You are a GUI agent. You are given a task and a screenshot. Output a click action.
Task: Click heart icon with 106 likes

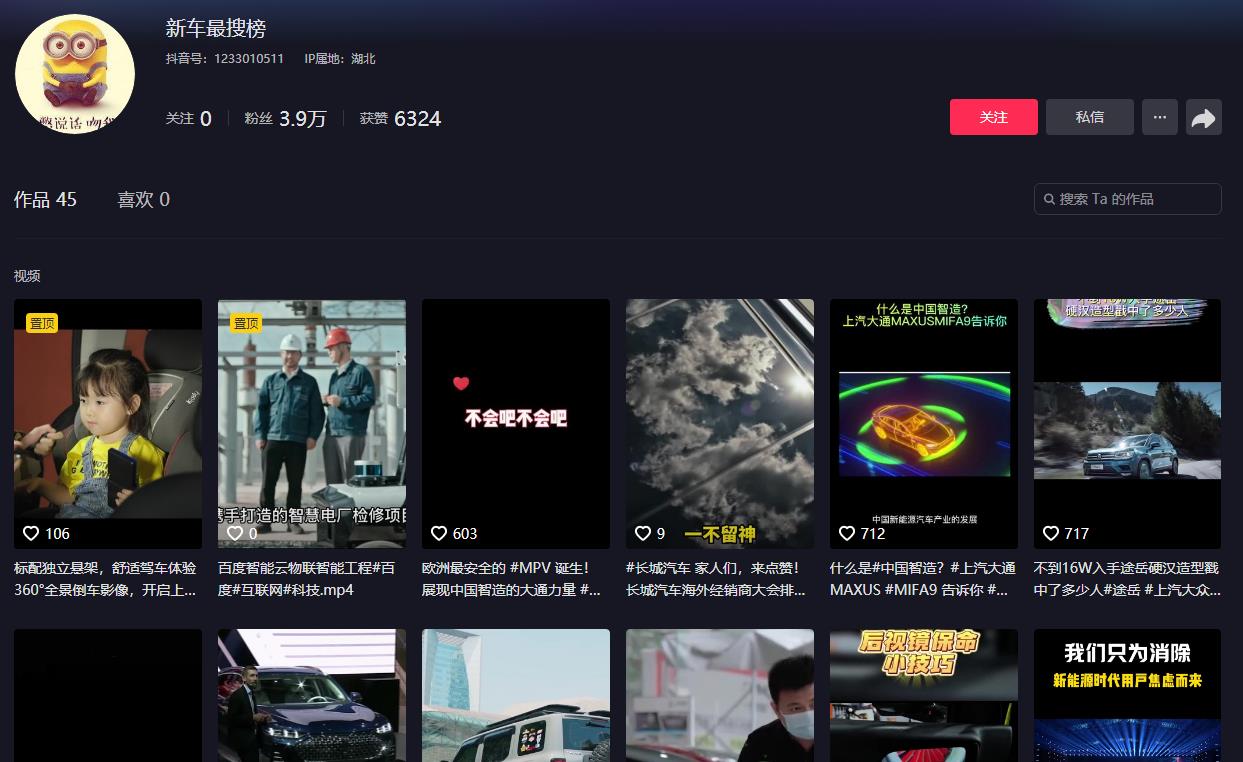[31, 533]
